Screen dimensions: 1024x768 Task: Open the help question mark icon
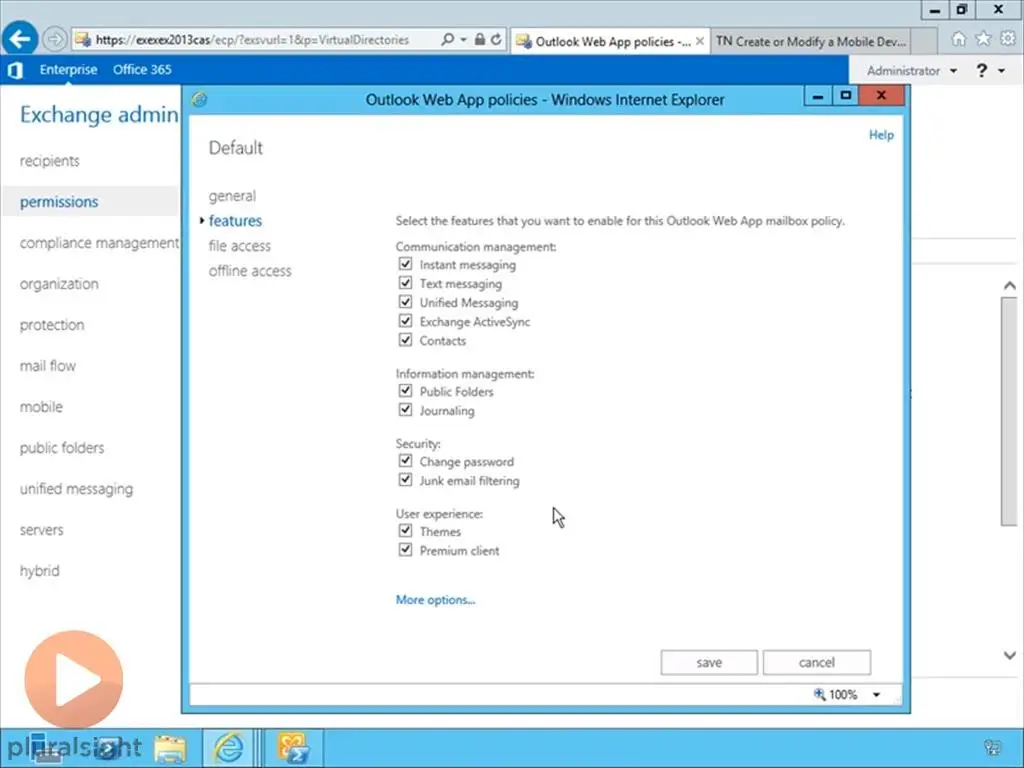tap(982, 71)
